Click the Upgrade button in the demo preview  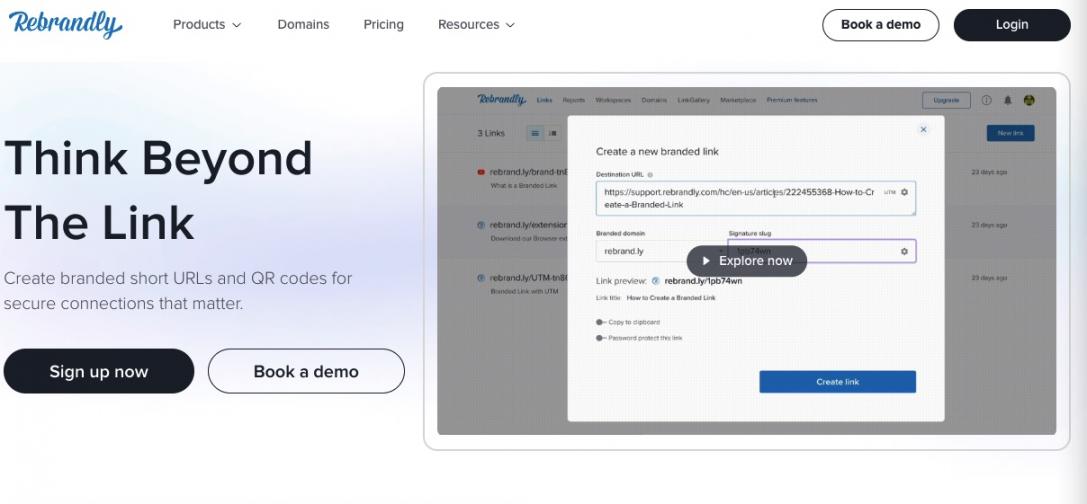click(946, 100)
